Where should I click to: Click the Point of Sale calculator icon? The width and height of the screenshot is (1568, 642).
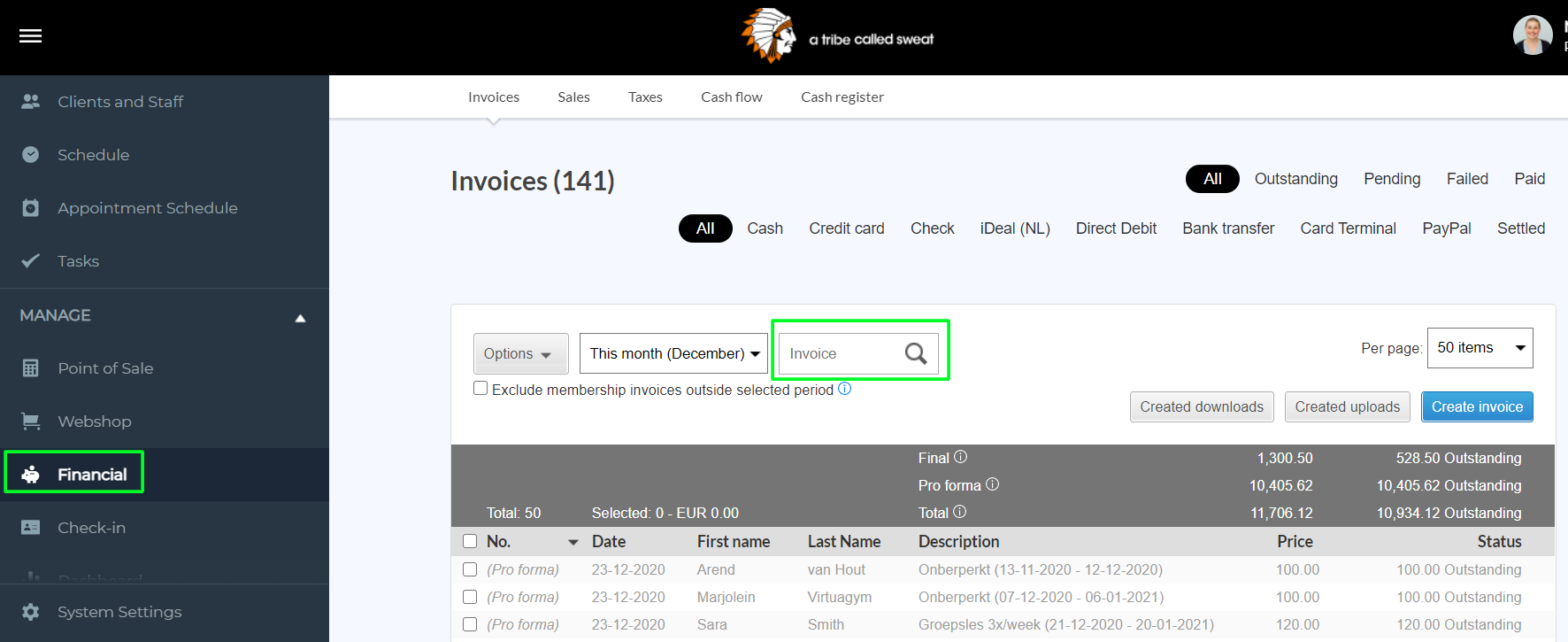[x=31, y=368]
